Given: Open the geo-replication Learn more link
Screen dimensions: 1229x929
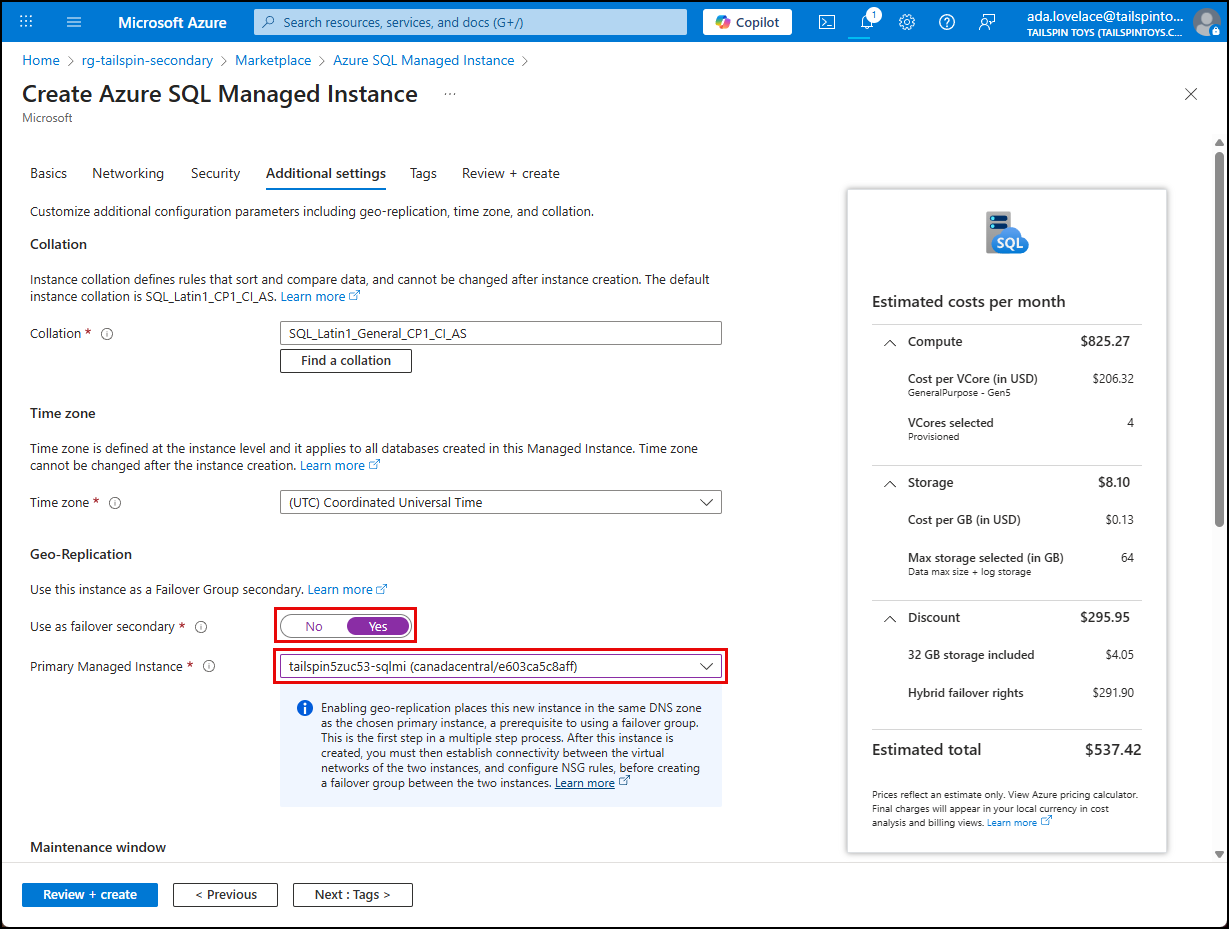Looking at the screenshot, I should (340, 589).
